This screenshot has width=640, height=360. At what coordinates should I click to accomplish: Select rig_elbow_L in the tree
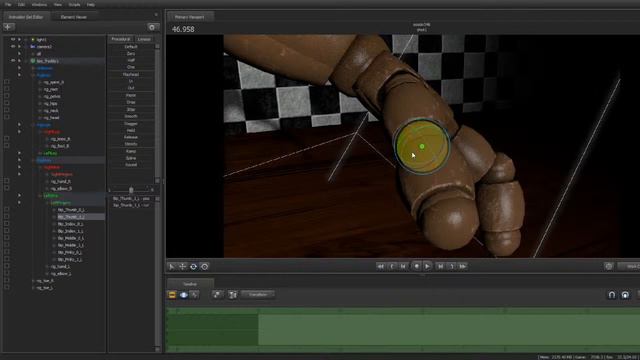coord(61,273)
